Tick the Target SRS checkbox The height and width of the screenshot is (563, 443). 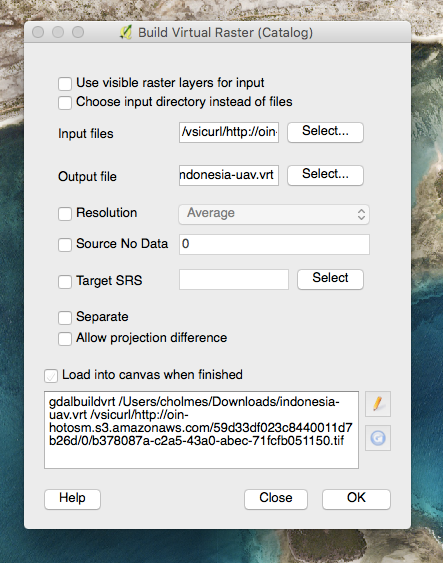65,281
